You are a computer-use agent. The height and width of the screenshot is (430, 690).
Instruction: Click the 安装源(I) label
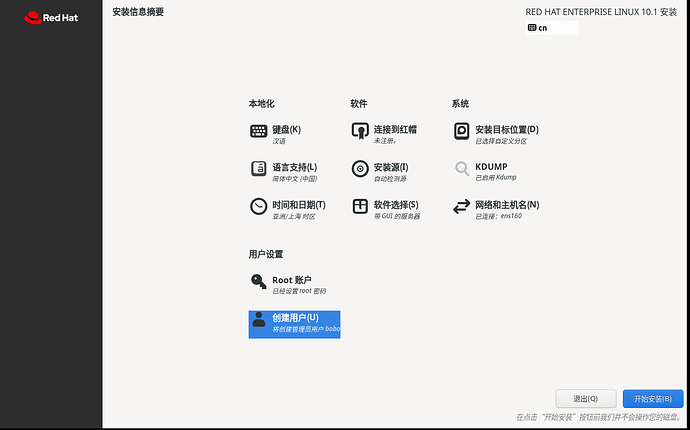(x=391, y=167)
